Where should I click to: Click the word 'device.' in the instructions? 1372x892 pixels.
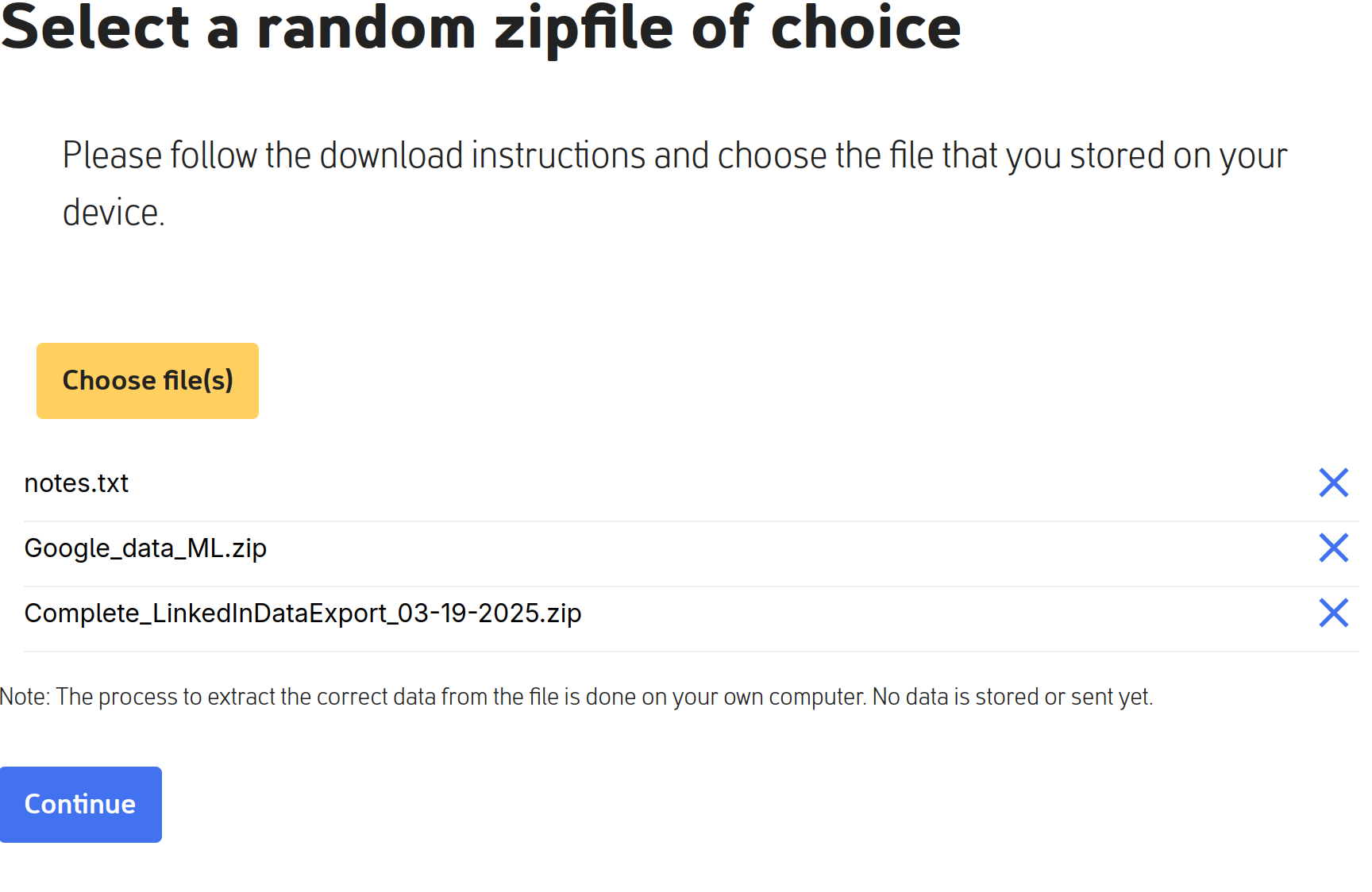pyautogui.click(x=114, y=213)
